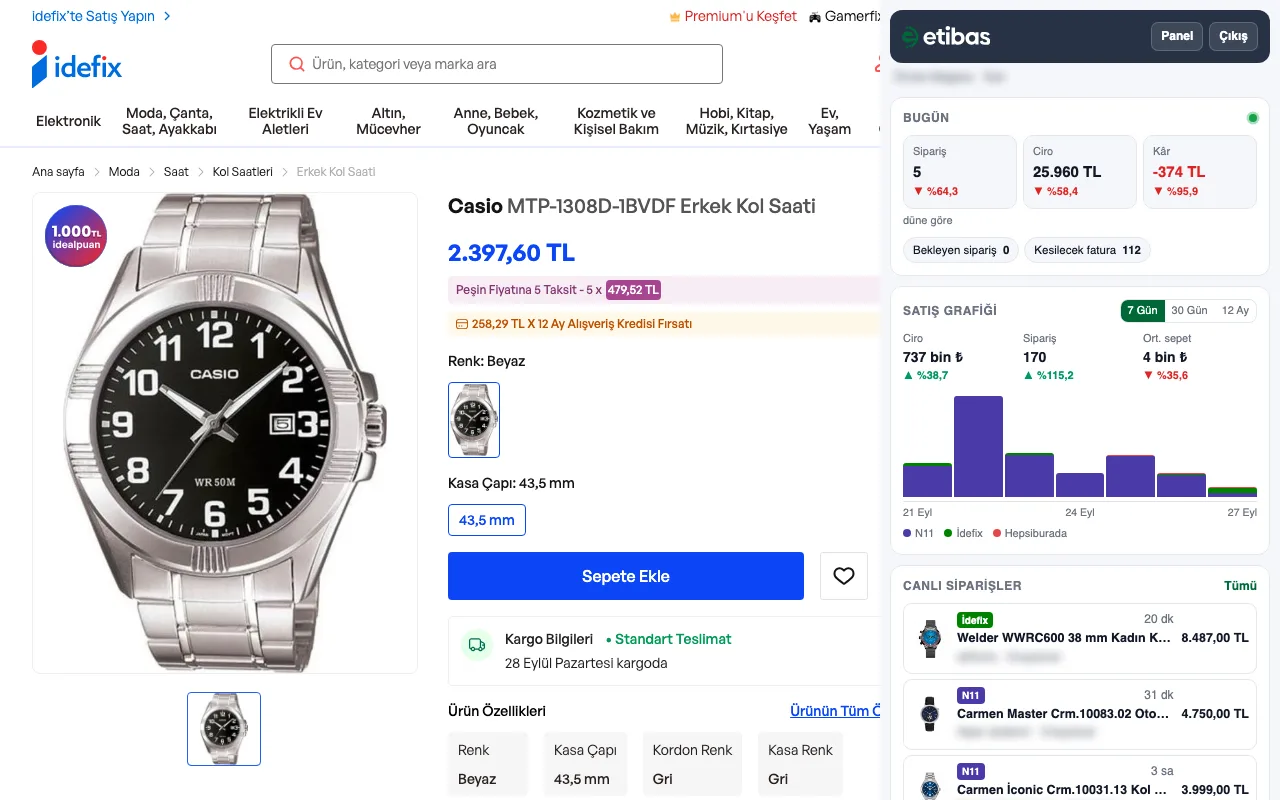The image size is (1280, 800).
Task: Open the Elektronik category menu
Action: (x=68, y=121)
